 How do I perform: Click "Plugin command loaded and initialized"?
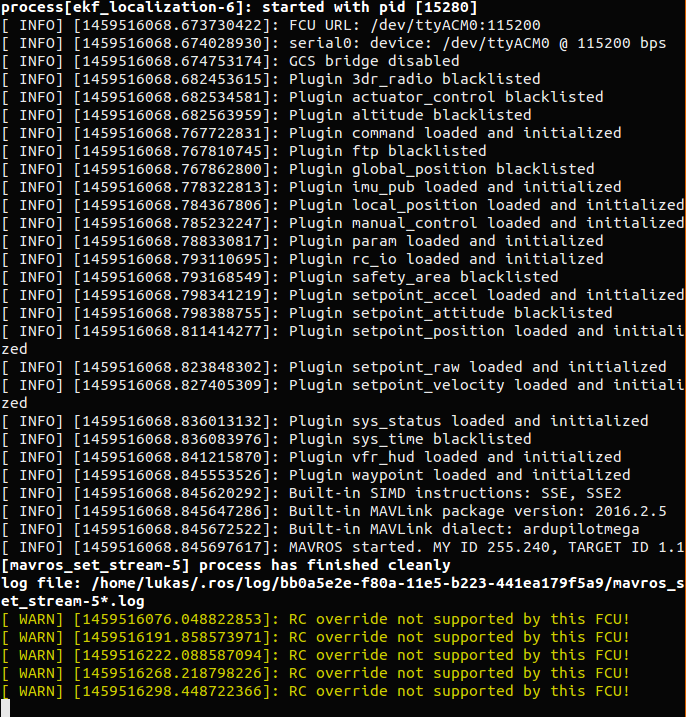click(455, 133)
